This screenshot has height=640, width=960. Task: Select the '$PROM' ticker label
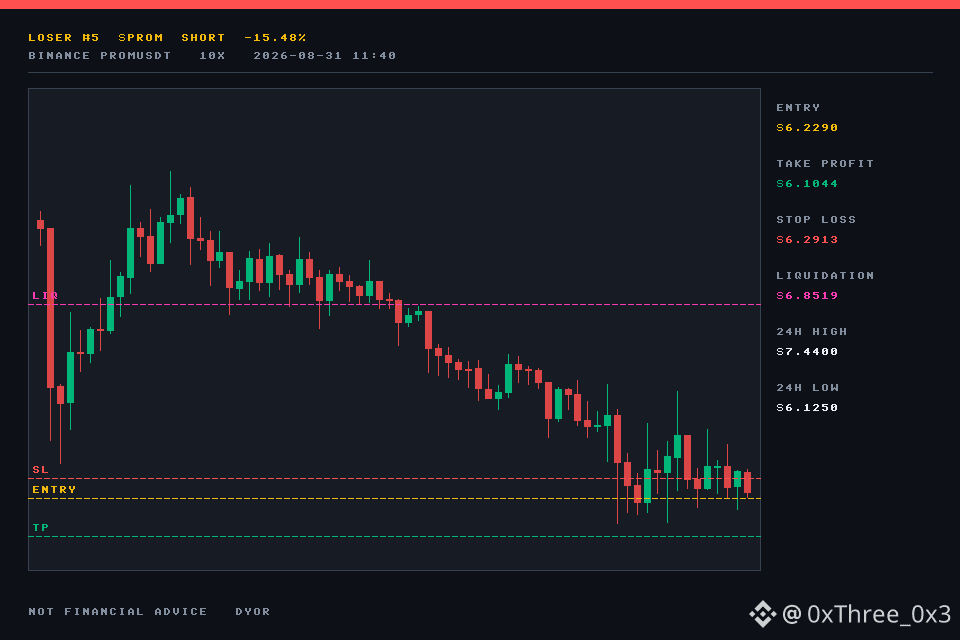click(141, 38)
